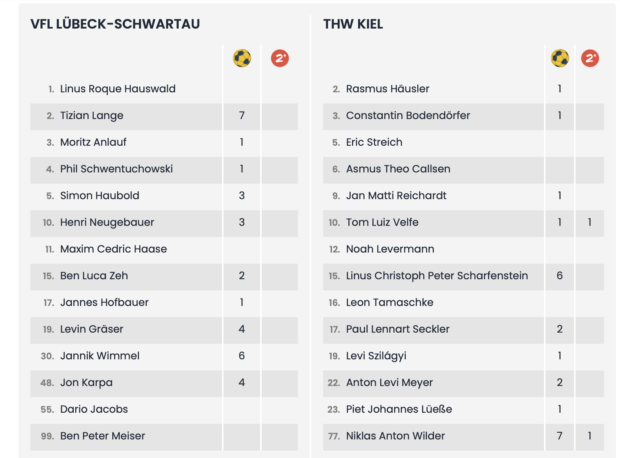Select the THW Kiel team heading
This screenshot has width=620, height=458.
tap(353, 24)
